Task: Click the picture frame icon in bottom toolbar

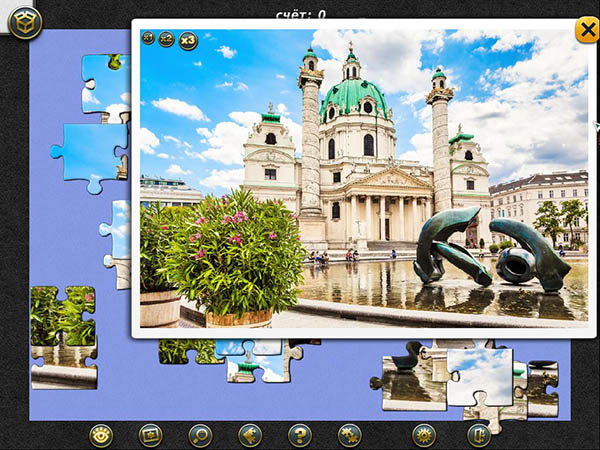Action: point(150,435)
